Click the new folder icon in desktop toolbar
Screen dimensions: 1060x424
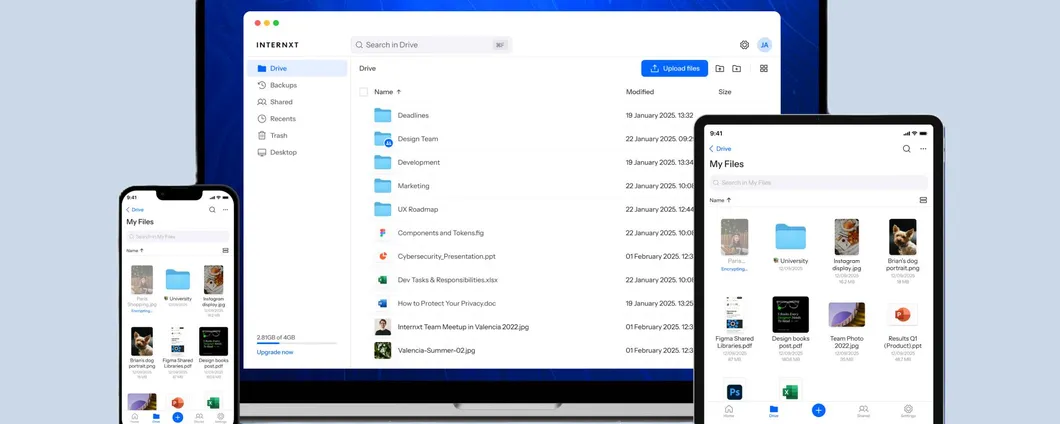(x=736, y=68)
